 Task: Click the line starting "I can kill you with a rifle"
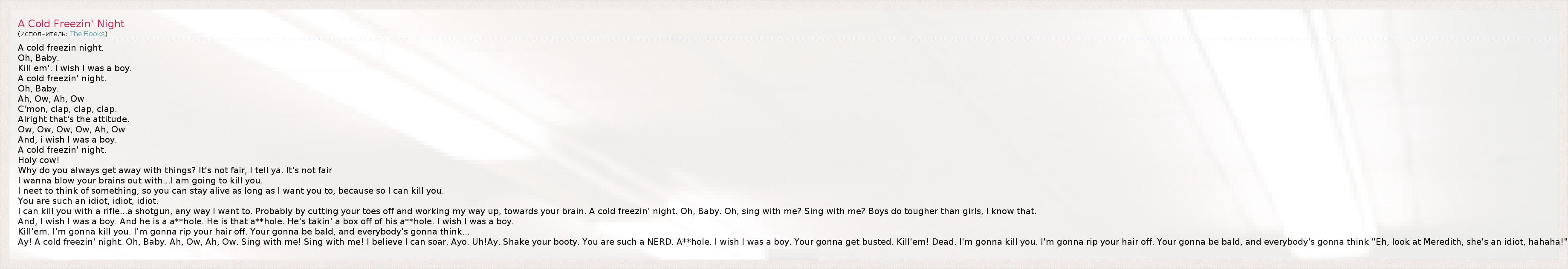[x=527, y=211]
